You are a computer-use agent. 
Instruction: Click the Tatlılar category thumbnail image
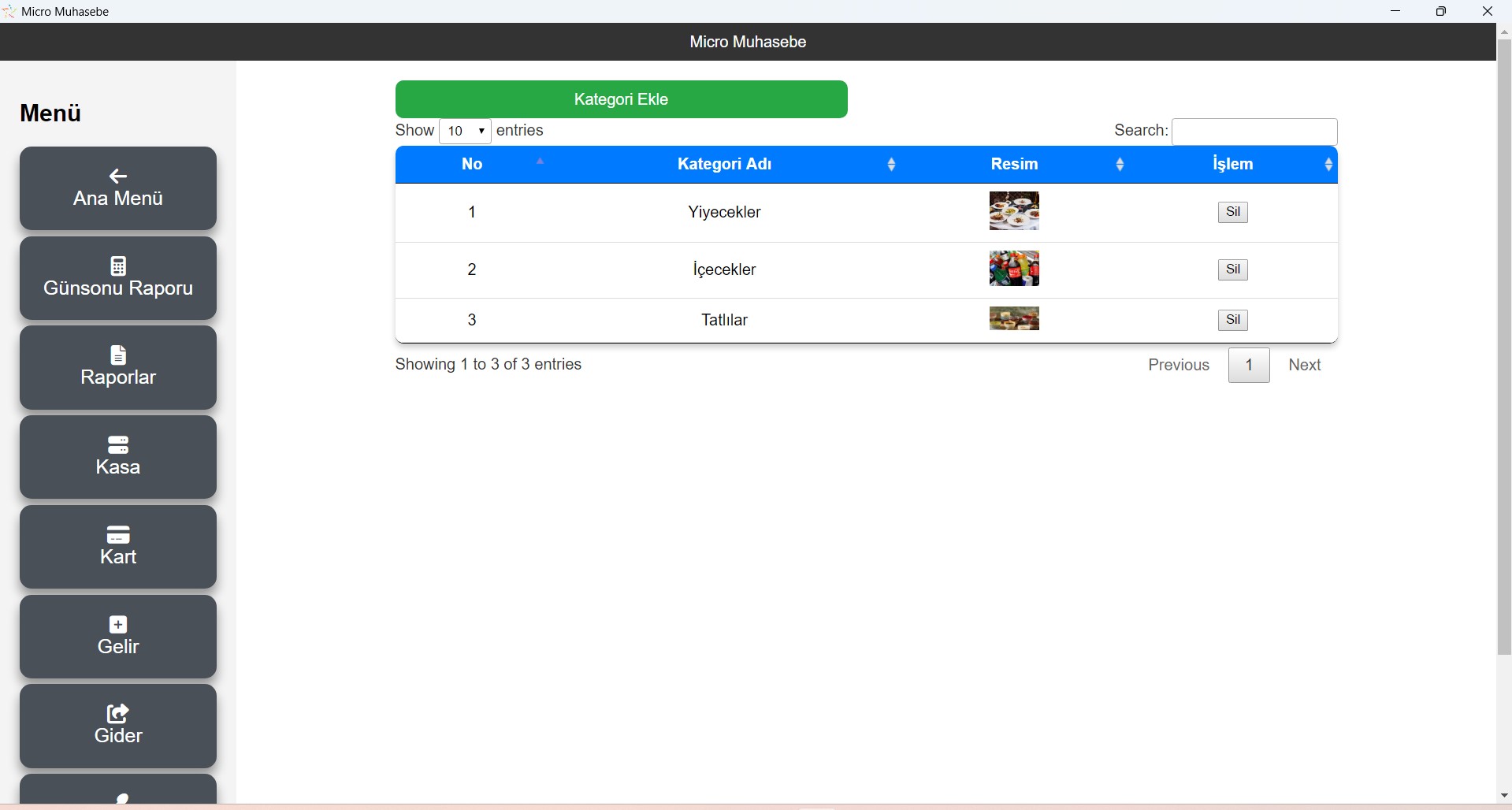pyautogui.click(x=1014, y=319)
